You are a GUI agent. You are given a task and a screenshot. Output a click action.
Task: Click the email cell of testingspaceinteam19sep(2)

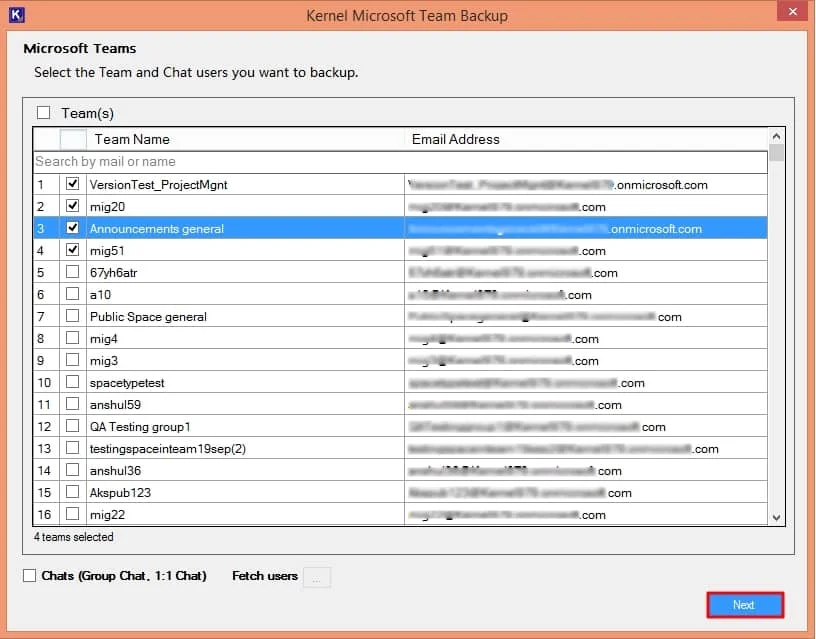[x=586, y=449]
